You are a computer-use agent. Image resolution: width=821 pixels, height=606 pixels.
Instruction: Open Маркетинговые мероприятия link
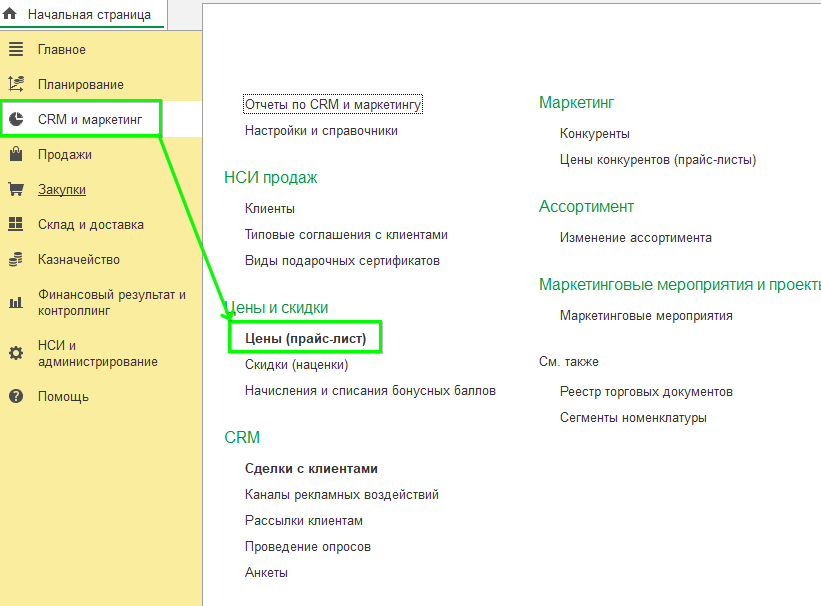coord(646,316)
